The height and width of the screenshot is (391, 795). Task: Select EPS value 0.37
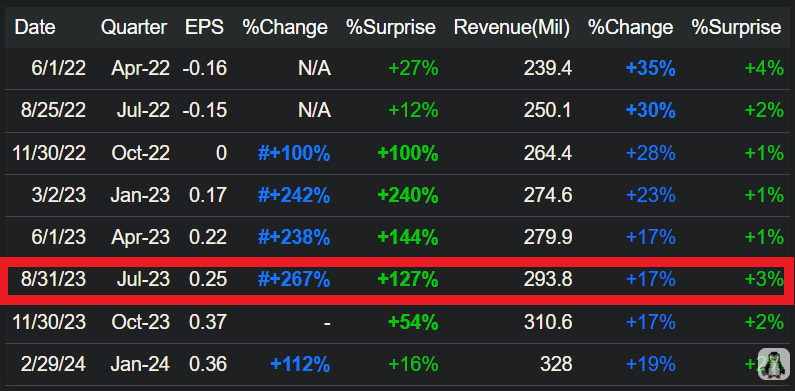click(208, 322)
